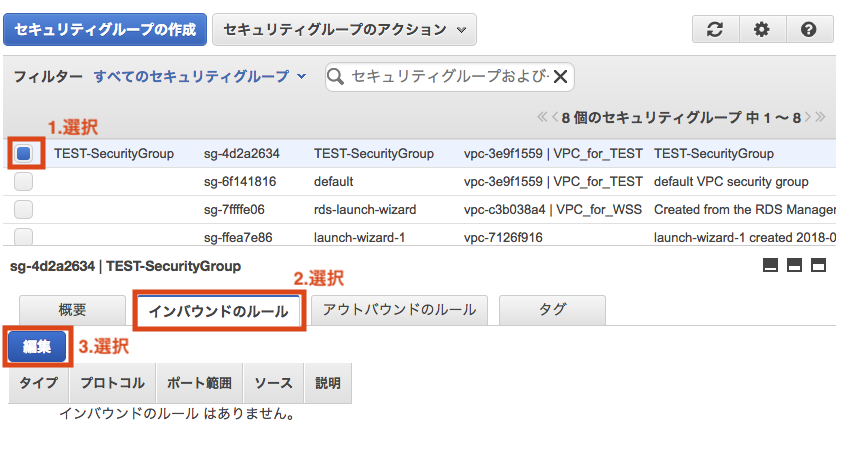Click the default VPC security group description

coord(731,181)
